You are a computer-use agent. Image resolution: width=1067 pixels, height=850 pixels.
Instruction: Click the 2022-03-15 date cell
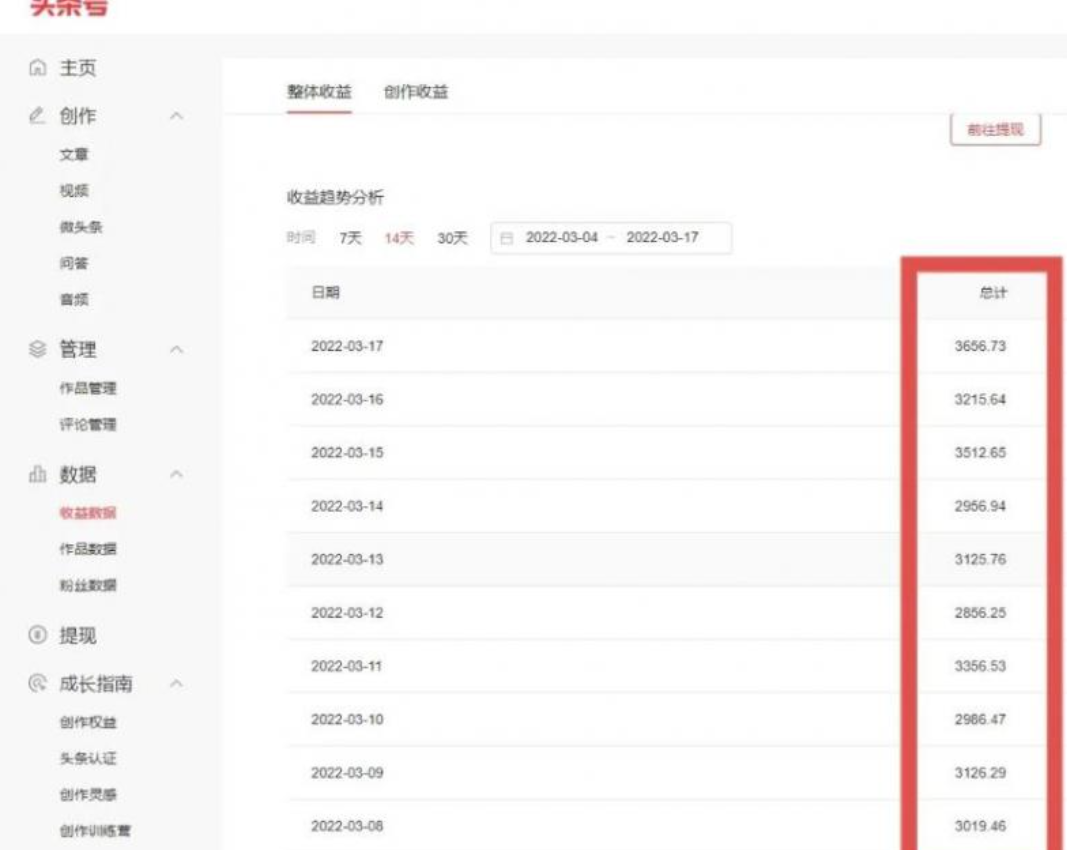(347, 453)
